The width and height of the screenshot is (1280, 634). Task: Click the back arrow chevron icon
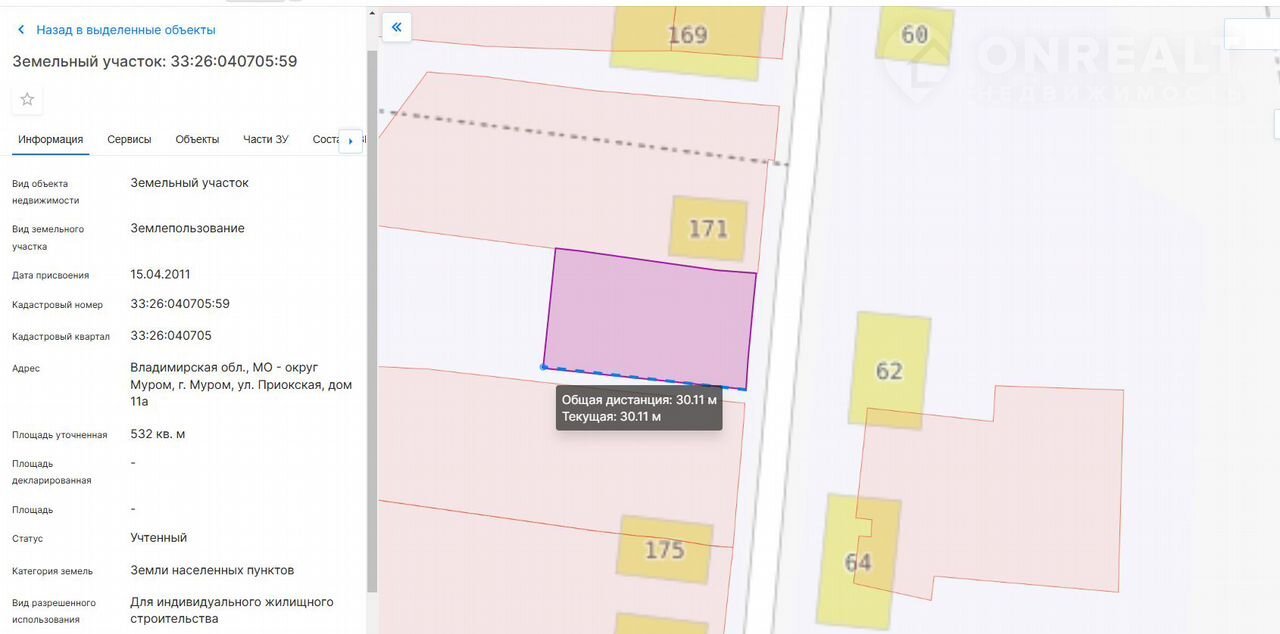pyautogui.click(x=21, y=30)
